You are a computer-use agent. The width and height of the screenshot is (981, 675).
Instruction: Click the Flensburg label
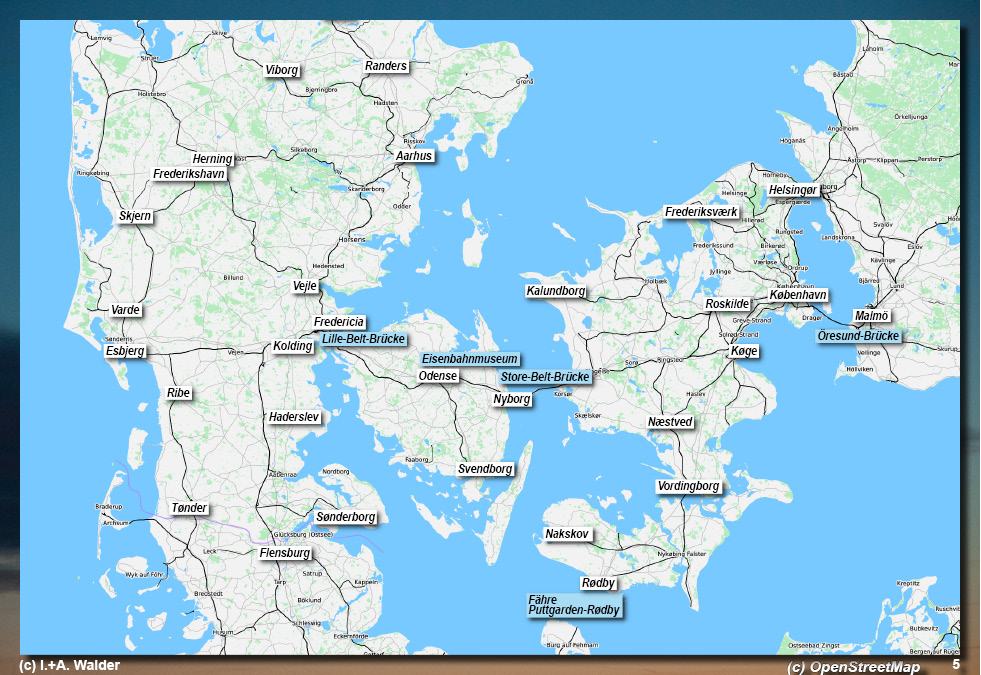pyautogui.click(x=285, y=553)
